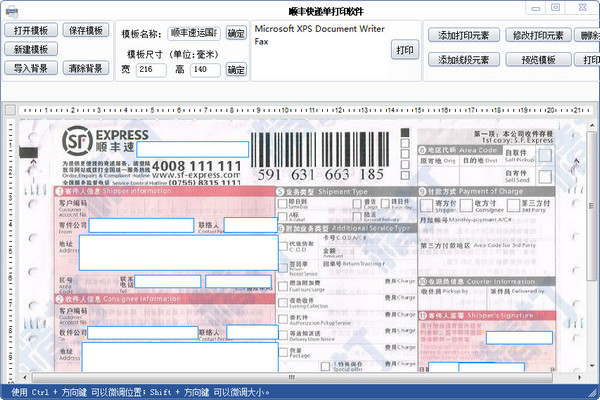Screen dimensions: 600x400
Task: Select the height field showing 140
Action: (x=205, y=70)
